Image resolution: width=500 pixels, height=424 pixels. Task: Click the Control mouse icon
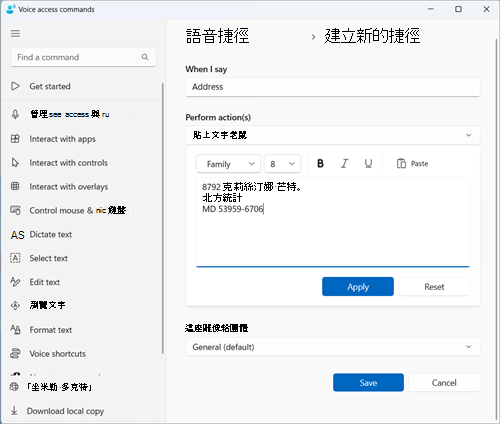tap(15, 210)
